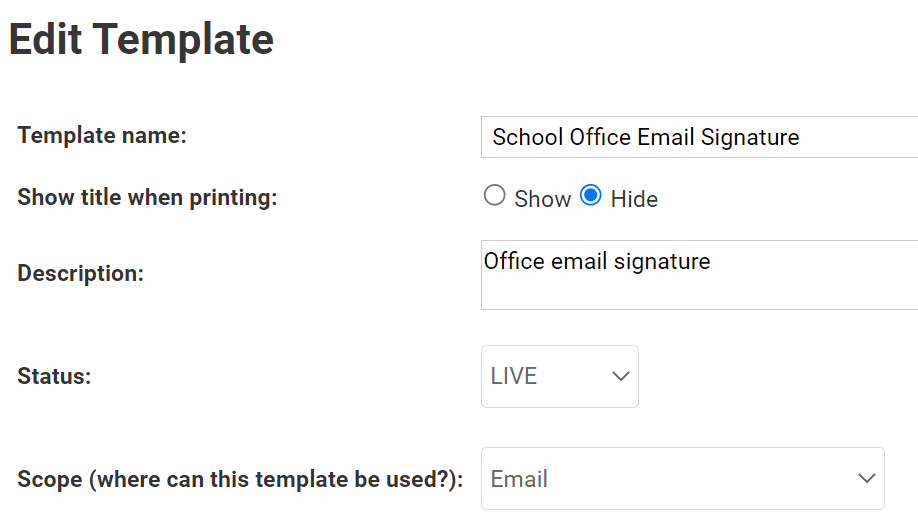Screen dimensions: 918x524
Task: Click the "Show title when printing:" label
Action: pyautogui.click(x=147, y=197)
